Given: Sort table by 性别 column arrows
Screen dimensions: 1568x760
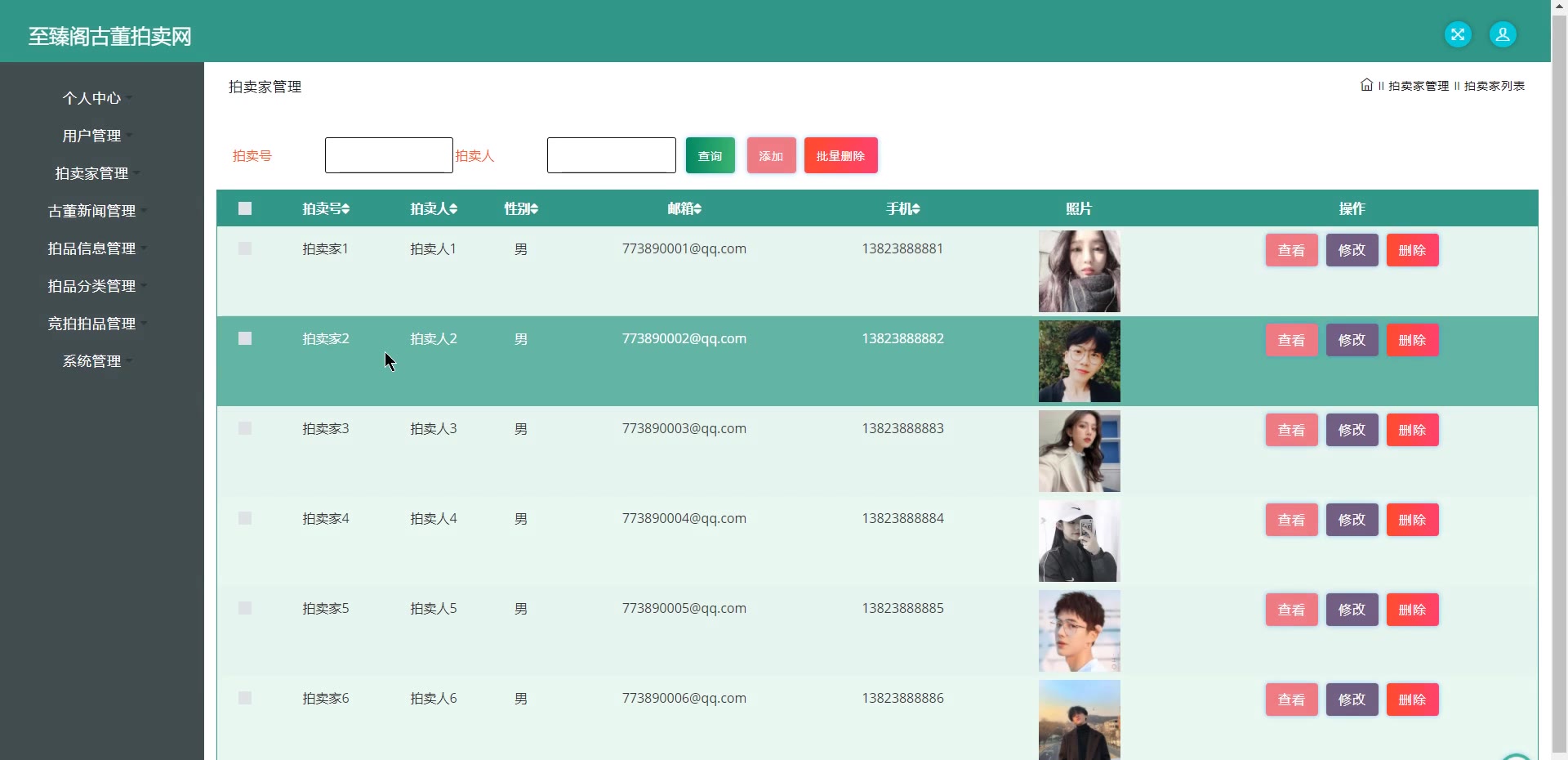Looking at the screenshot, I should (534, 209).
